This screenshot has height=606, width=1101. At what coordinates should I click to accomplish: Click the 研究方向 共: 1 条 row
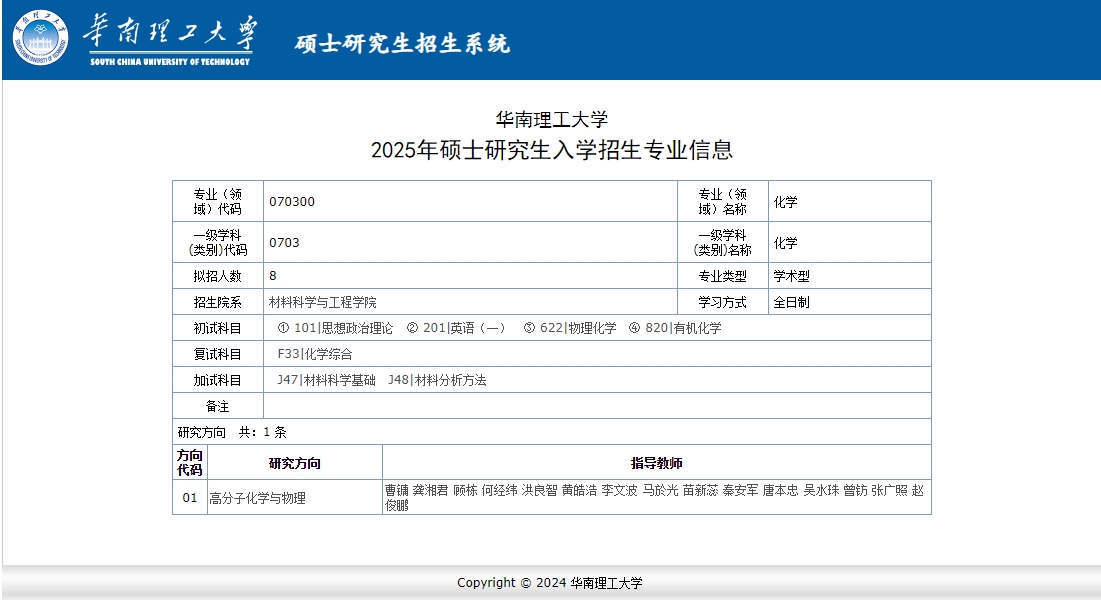[552, 432]
